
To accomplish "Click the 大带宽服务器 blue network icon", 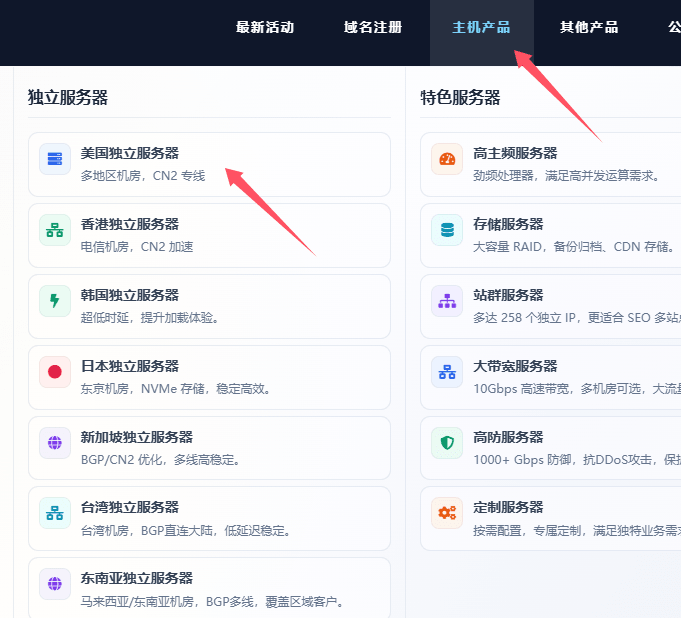I will (x=447, y=372).
